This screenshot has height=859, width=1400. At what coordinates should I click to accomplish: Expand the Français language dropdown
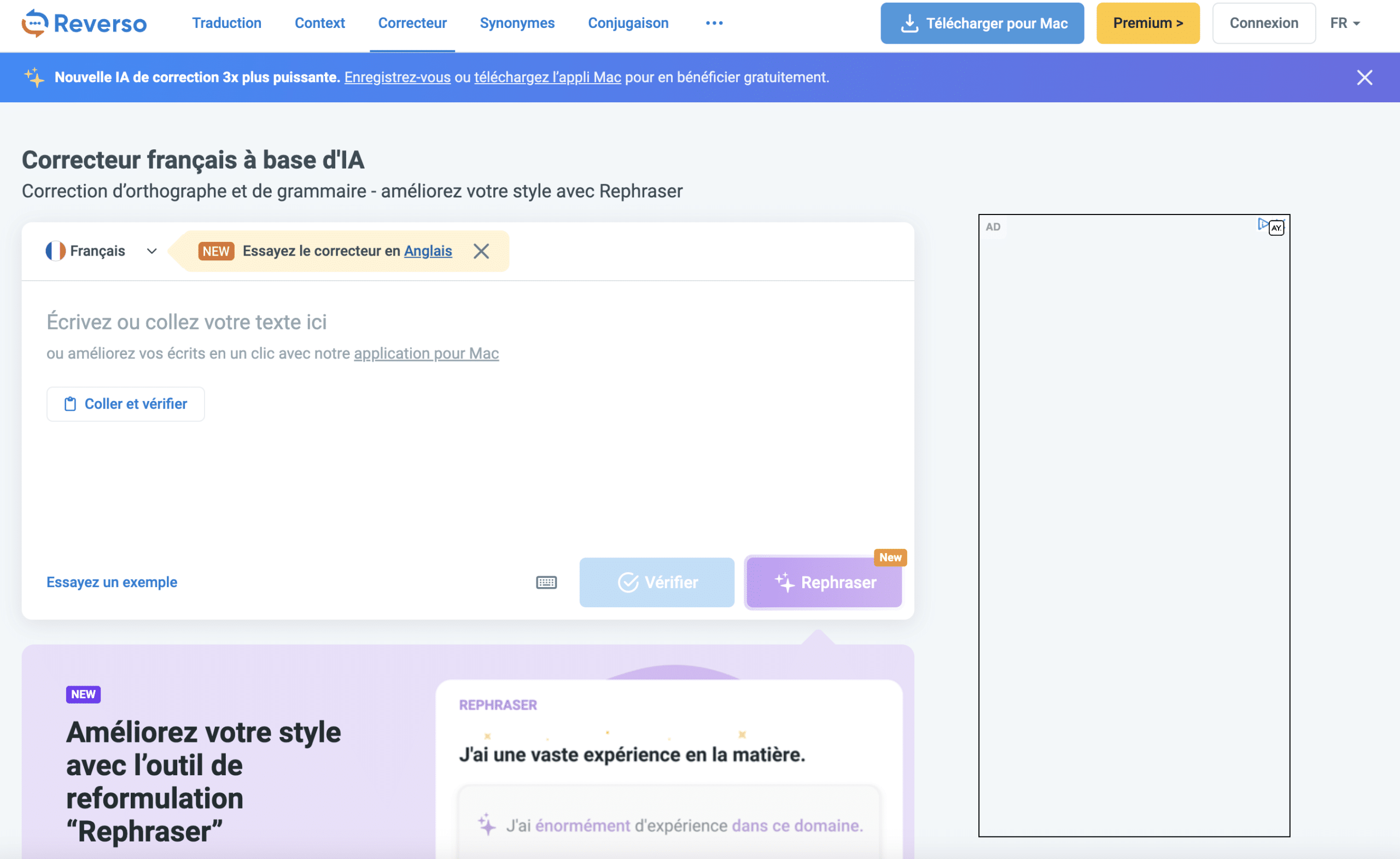(x=150, y=251)
